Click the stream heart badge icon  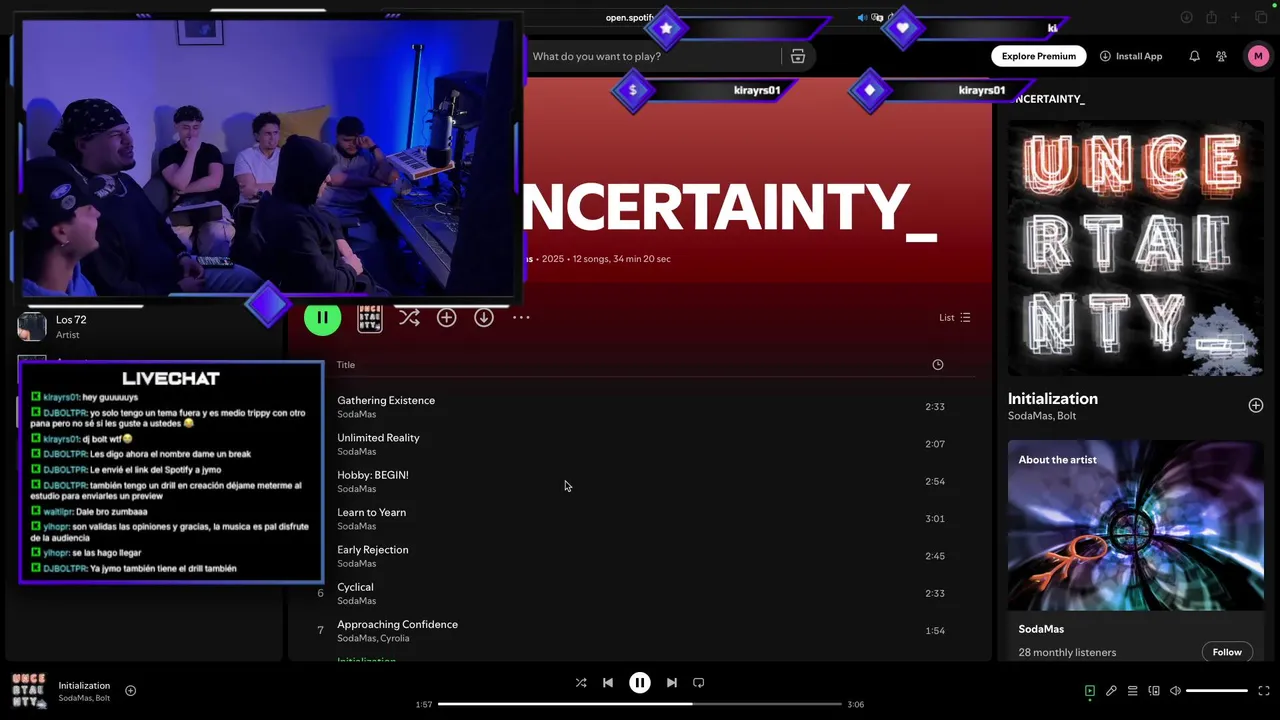click(x=903, y=28)
